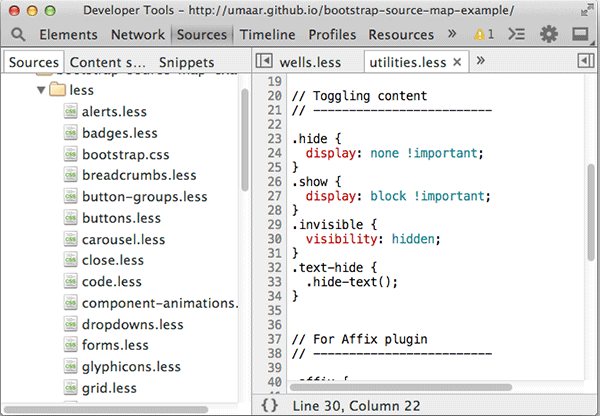Open dropdowns.less file
600x416 pixels.
[132, 324]
